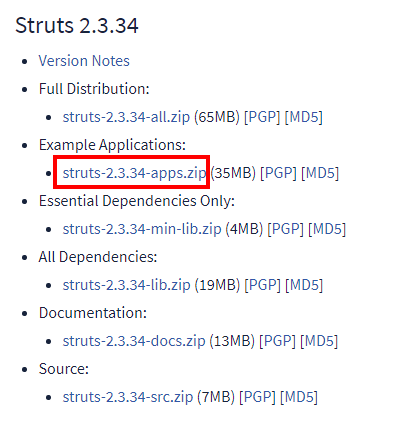Open PGP signature for struts-2.3.34-all.zip
Image resolution: width=416 pixels, height=434 pixels.
coord(262,117)
